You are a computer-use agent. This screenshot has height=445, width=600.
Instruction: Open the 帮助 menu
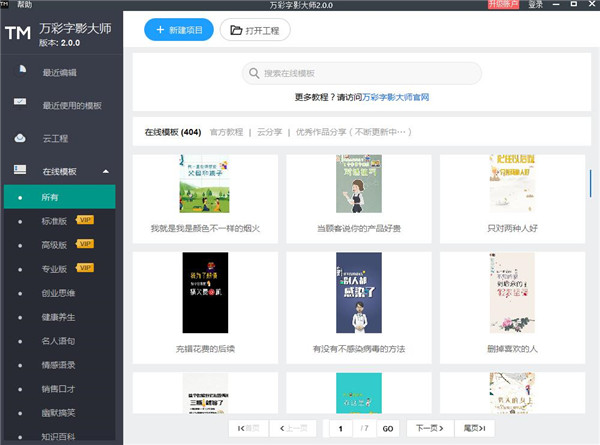click(x=24, y=5)
